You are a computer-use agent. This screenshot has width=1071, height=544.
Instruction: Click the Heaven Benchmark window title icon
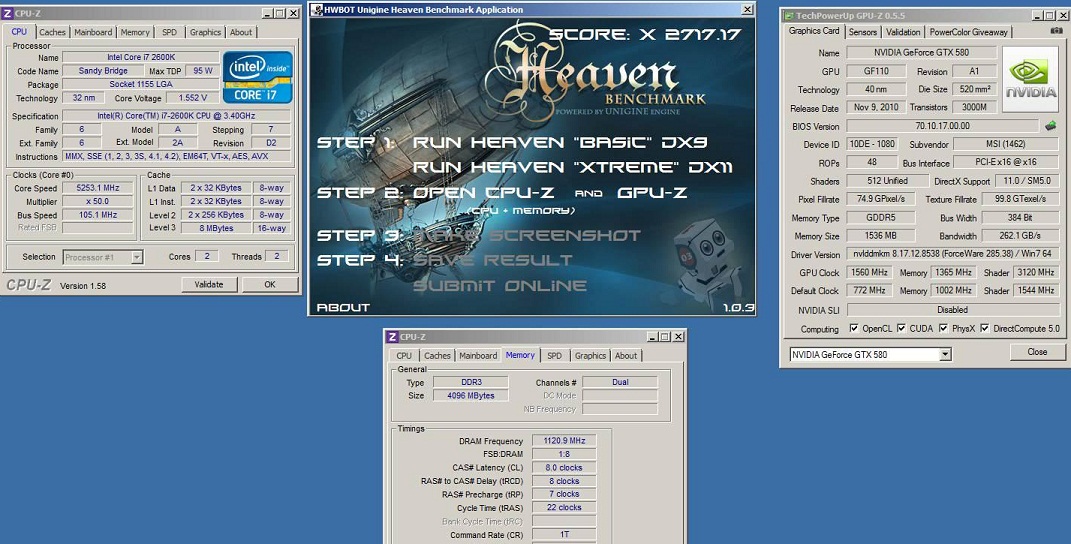point(316,10)
